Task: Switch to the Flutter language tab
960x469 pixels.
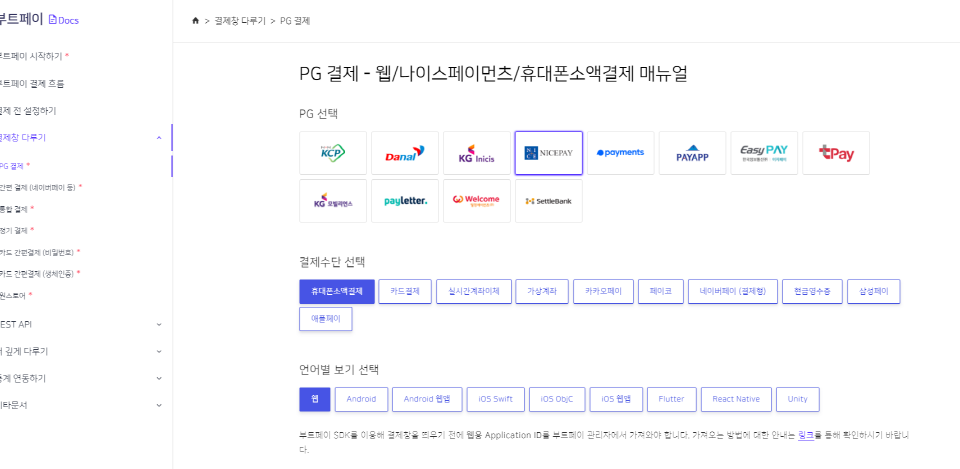Action: [x=672, y=399]
